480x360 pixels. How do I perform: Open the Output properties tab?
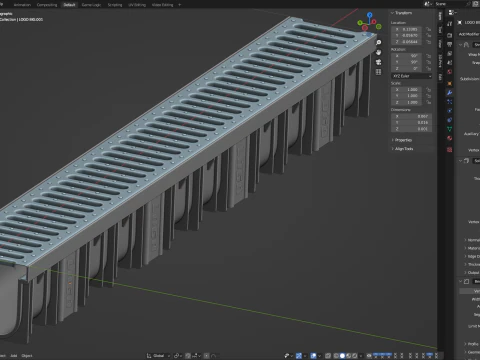tap(449, 44)
